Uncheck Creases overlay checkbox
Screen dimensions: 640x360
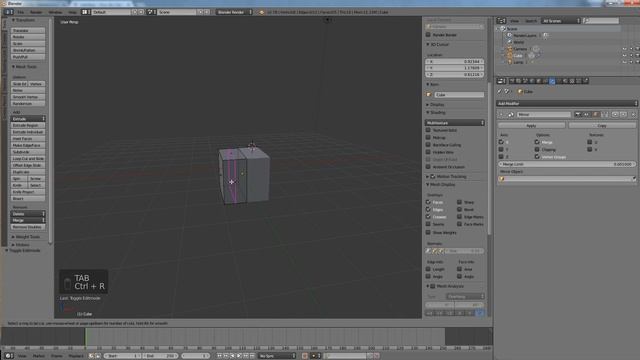point(428,217)
